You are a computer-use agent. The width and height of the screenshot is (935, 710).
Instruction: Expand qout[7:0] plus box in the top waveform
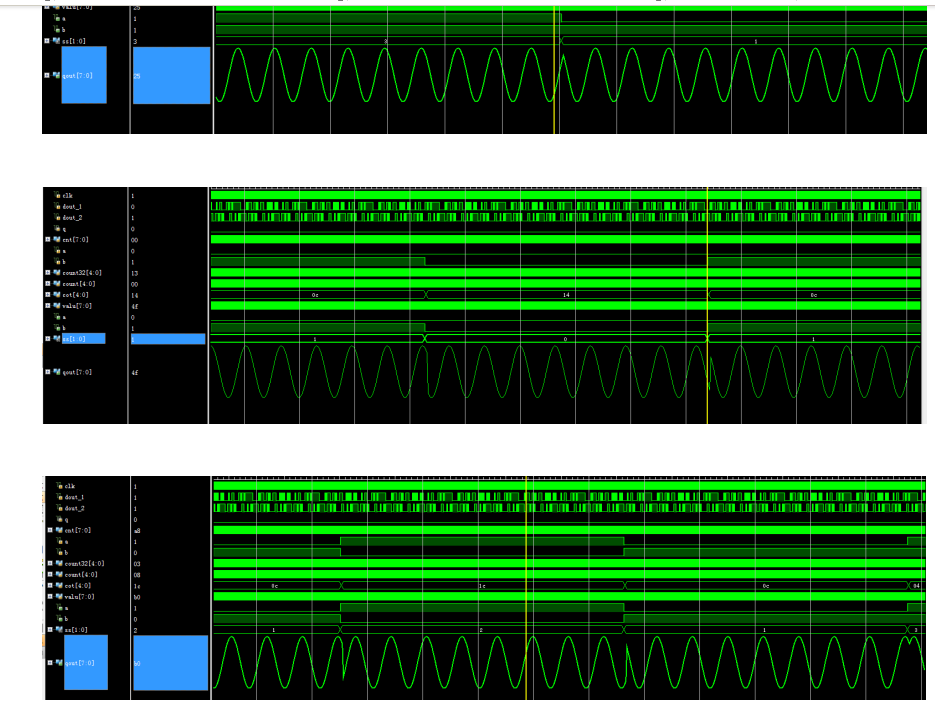[47, 75]
